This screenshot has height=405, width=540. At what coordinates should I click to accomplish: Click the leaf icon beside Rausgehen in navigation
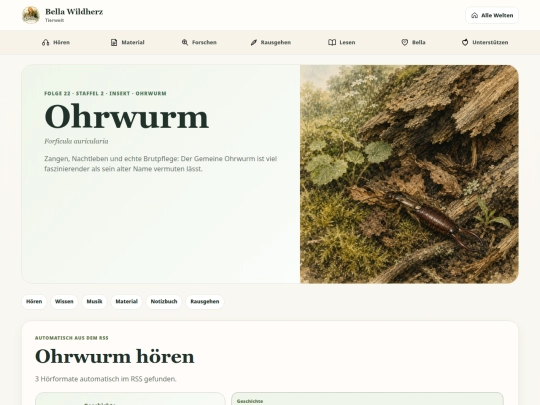coord(254,42)
